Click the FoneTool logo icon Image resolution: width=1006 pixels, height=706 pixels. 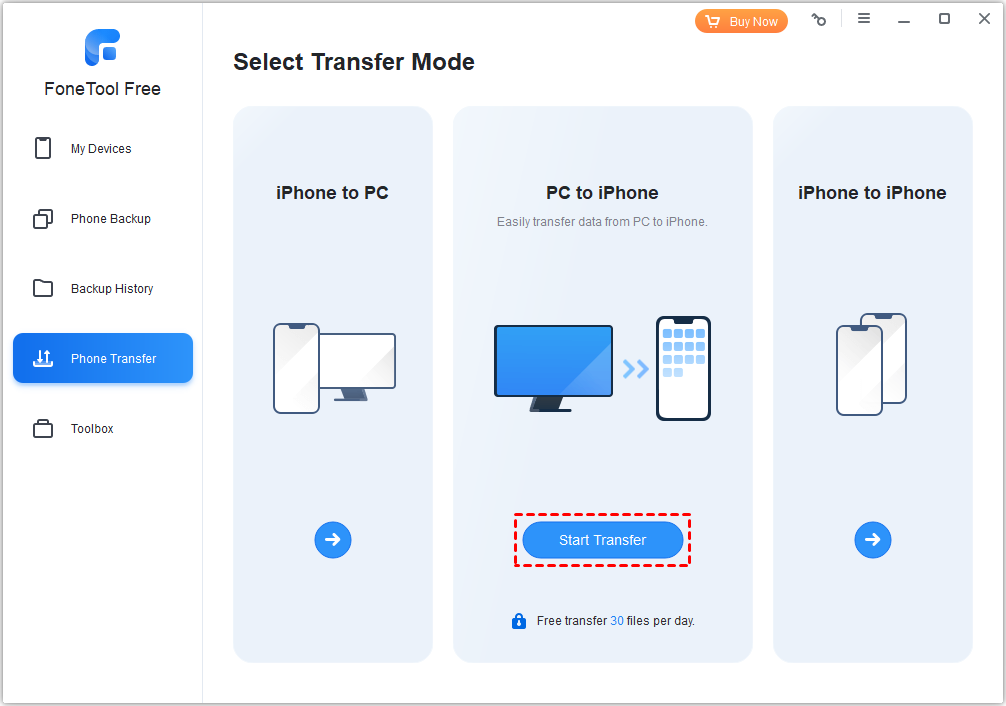(x=103, y=47)
